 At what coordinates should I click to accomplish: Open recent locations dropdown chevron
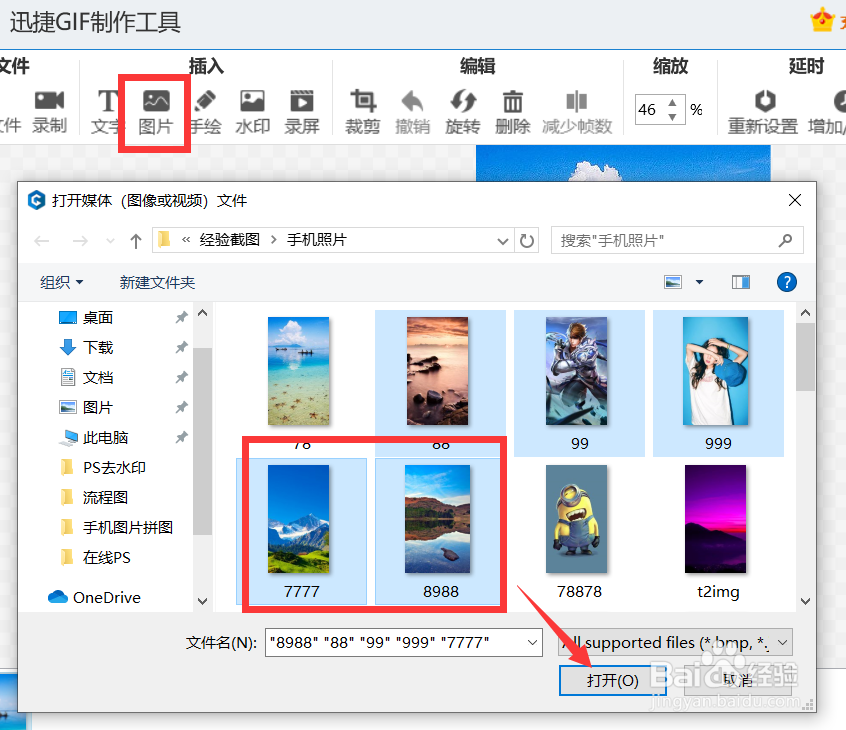point(110,241)
